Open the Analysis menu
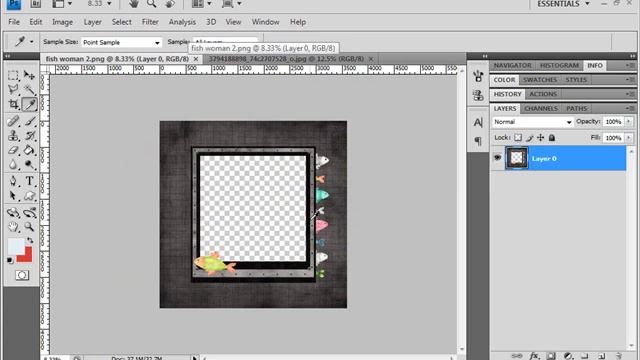 (182, 22)
